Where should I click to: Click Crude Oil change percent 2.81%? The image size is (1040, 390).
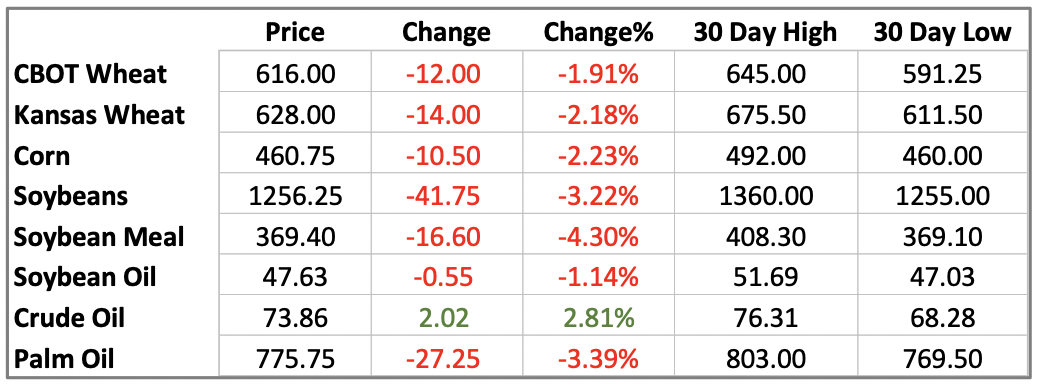coord(599,318)
